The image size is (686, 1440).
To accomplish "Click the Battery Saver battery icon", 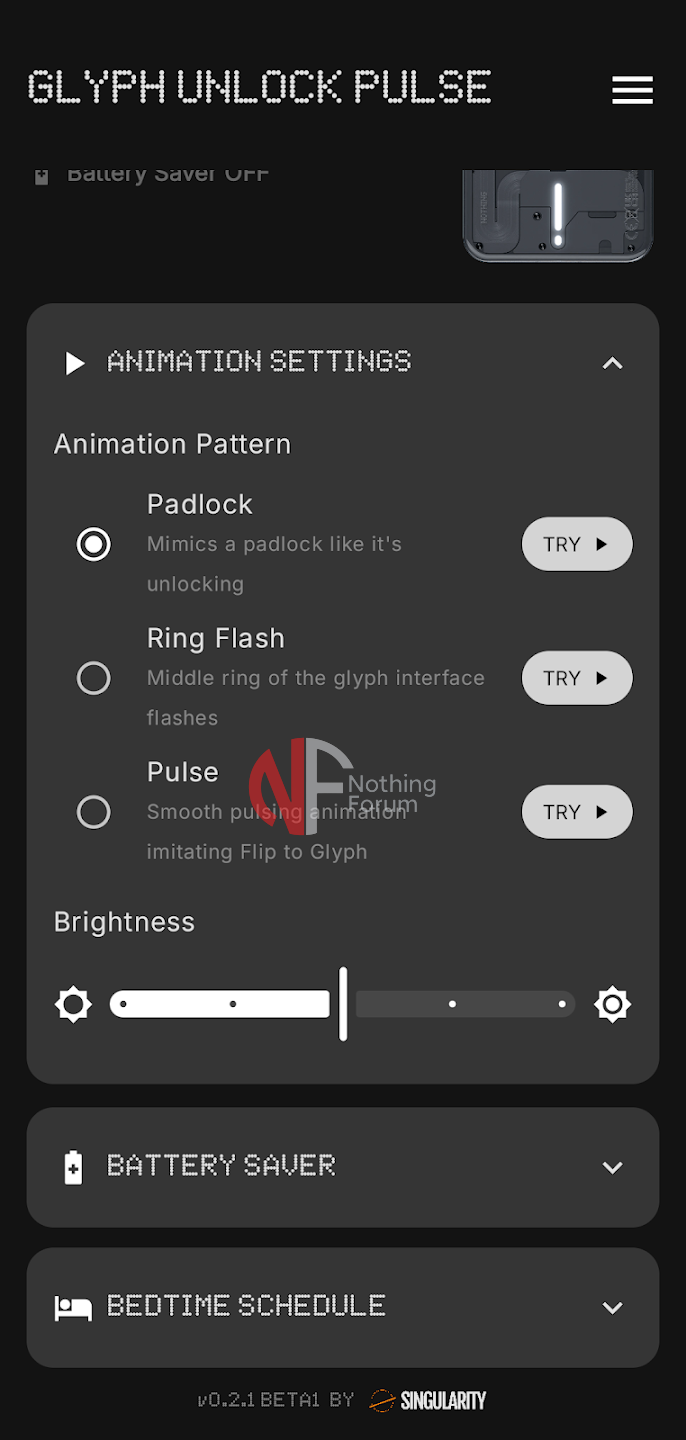I will (x=73, y=1167).
